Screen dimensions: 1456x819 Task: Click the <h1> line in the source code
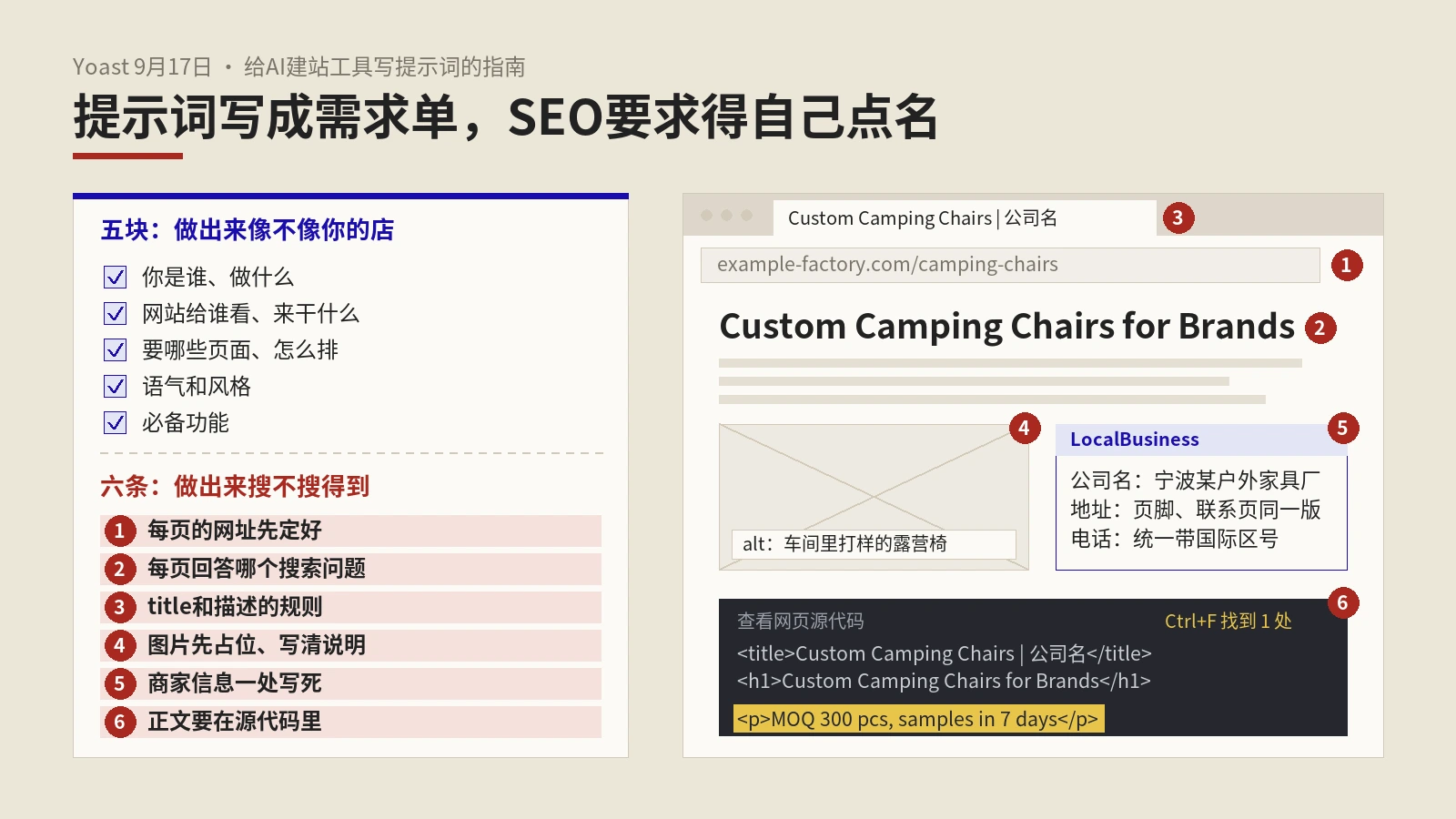[944, 681]
